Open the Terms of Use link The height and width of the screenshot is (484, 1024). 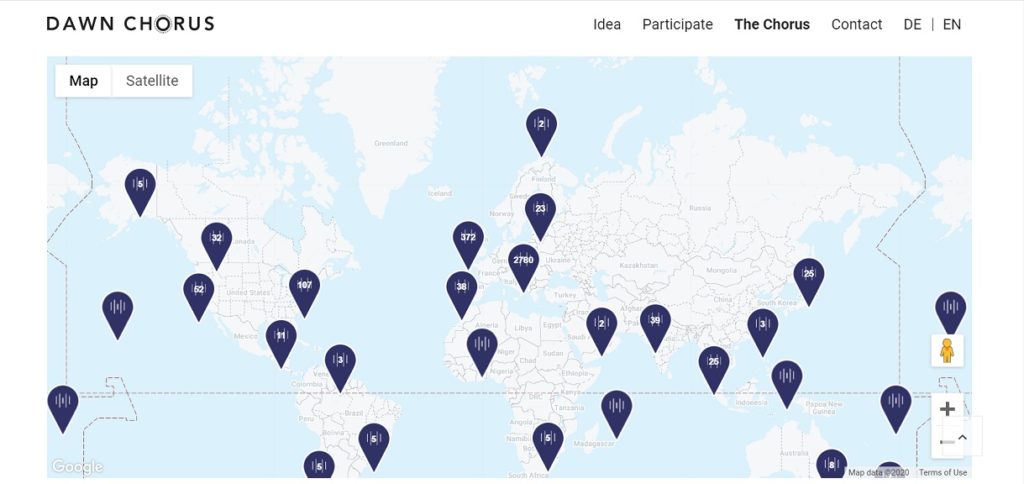click(943, 473)
